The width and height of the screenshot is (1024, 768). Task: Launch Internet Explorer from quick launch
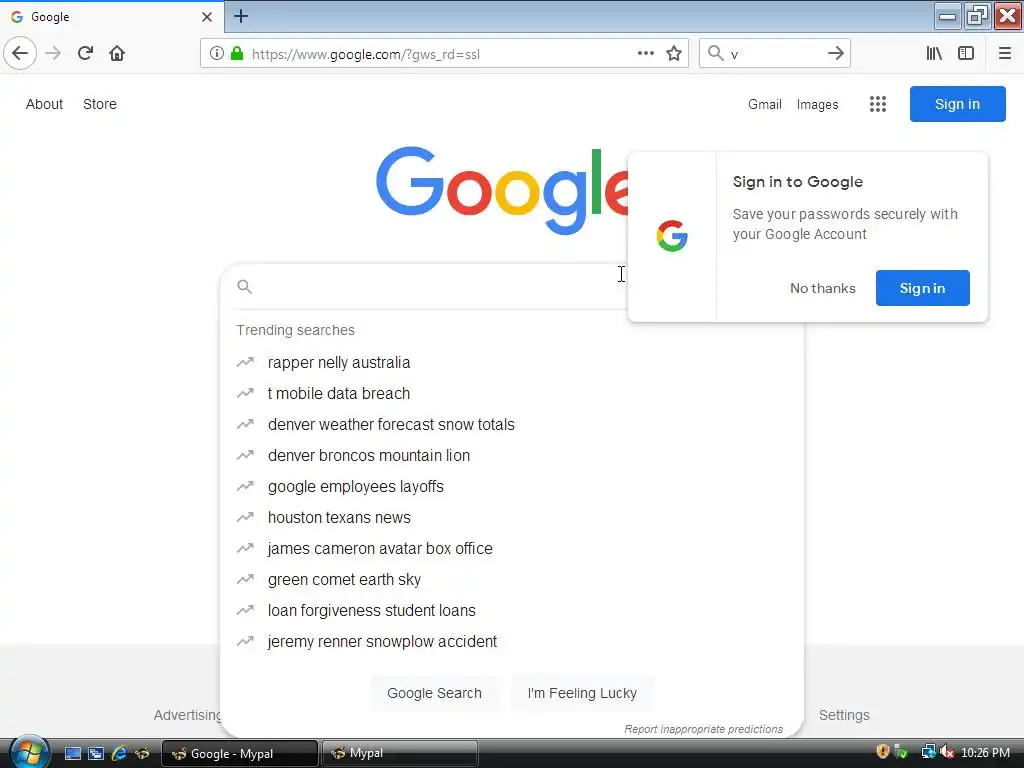[119, 754]
